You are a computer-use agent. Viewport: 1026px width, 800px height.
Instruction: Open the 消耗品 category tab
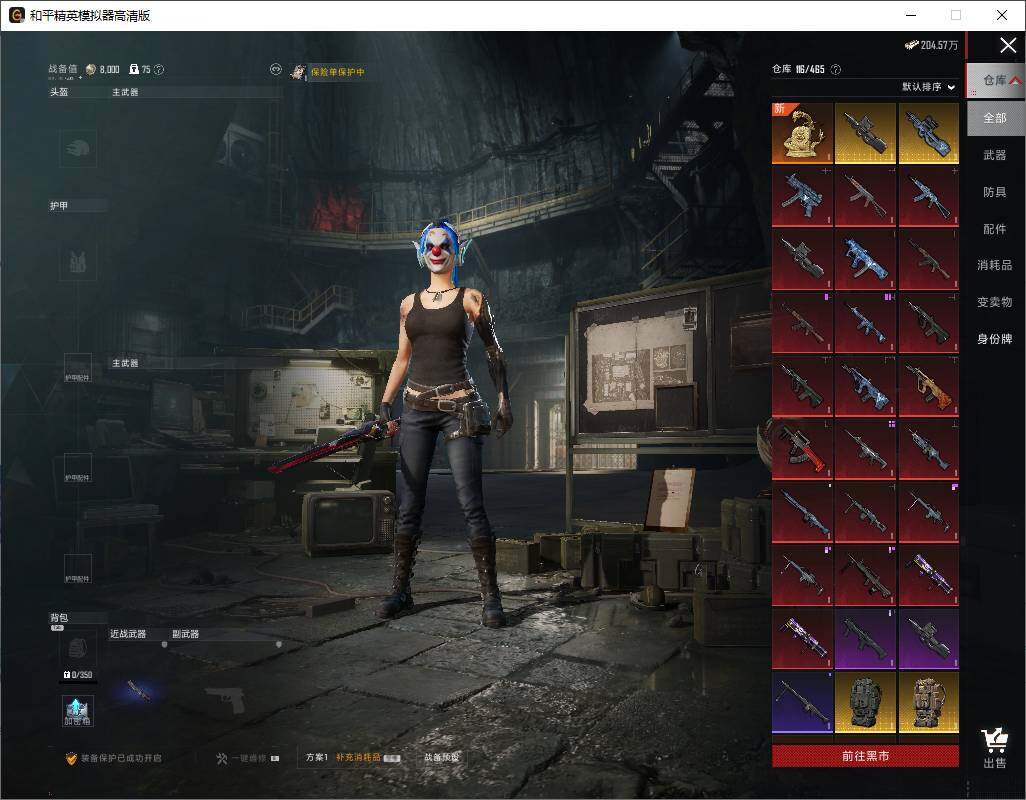pos(995,265)
